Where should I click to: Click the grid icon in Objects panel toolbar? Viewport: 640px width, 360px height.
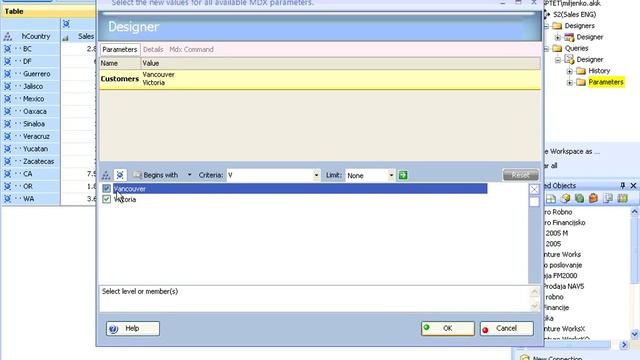[x=551, y=199]
